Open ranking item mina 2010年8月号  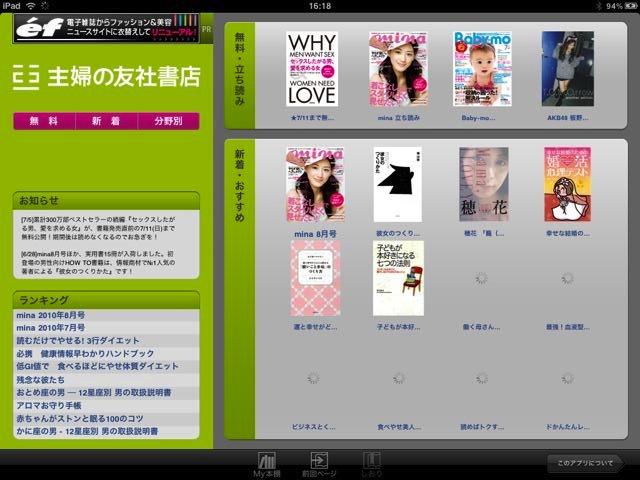click(x=106, y=315)
